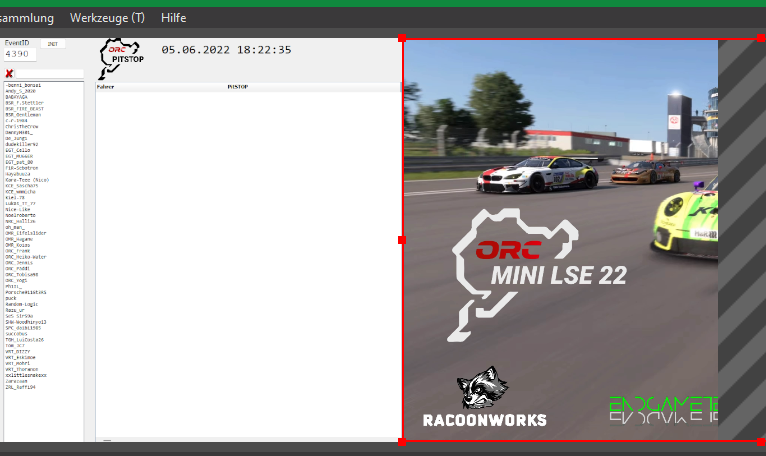This screenshot has width=766, height=456.
Task: Click the ORC Pitstop logo
Action: (119, 58)
